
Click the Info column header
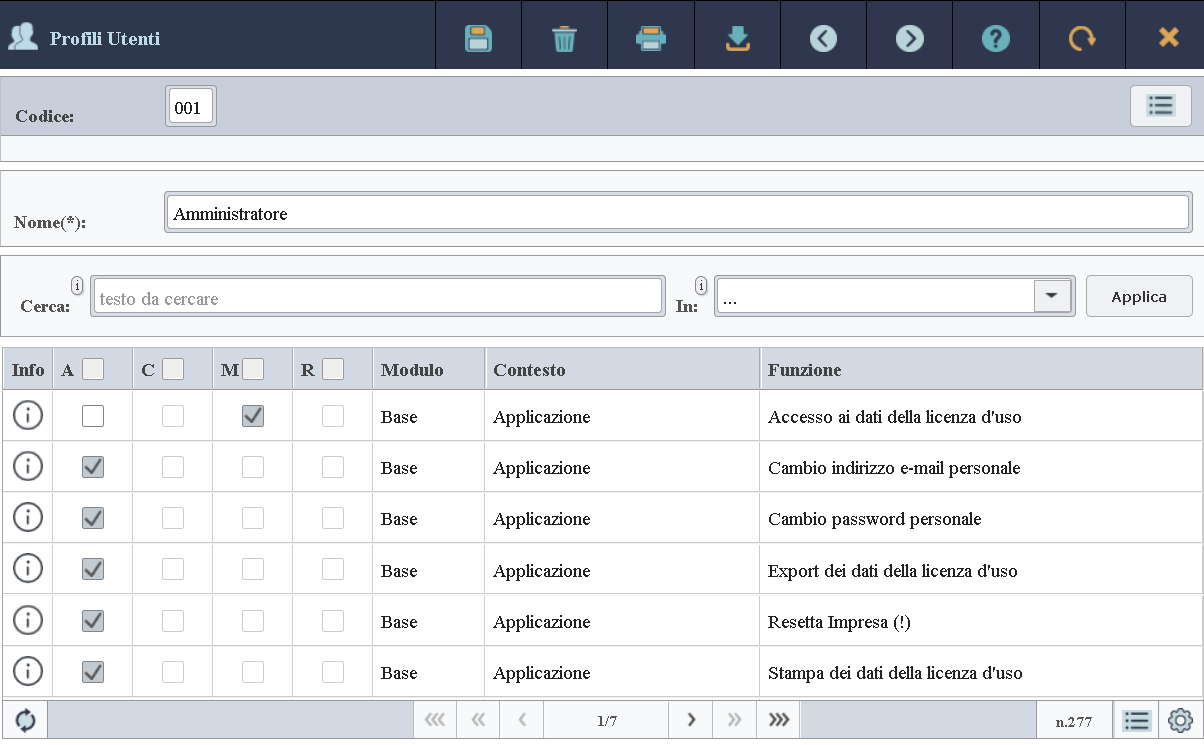pyautogui.click(x=28, y=370)
